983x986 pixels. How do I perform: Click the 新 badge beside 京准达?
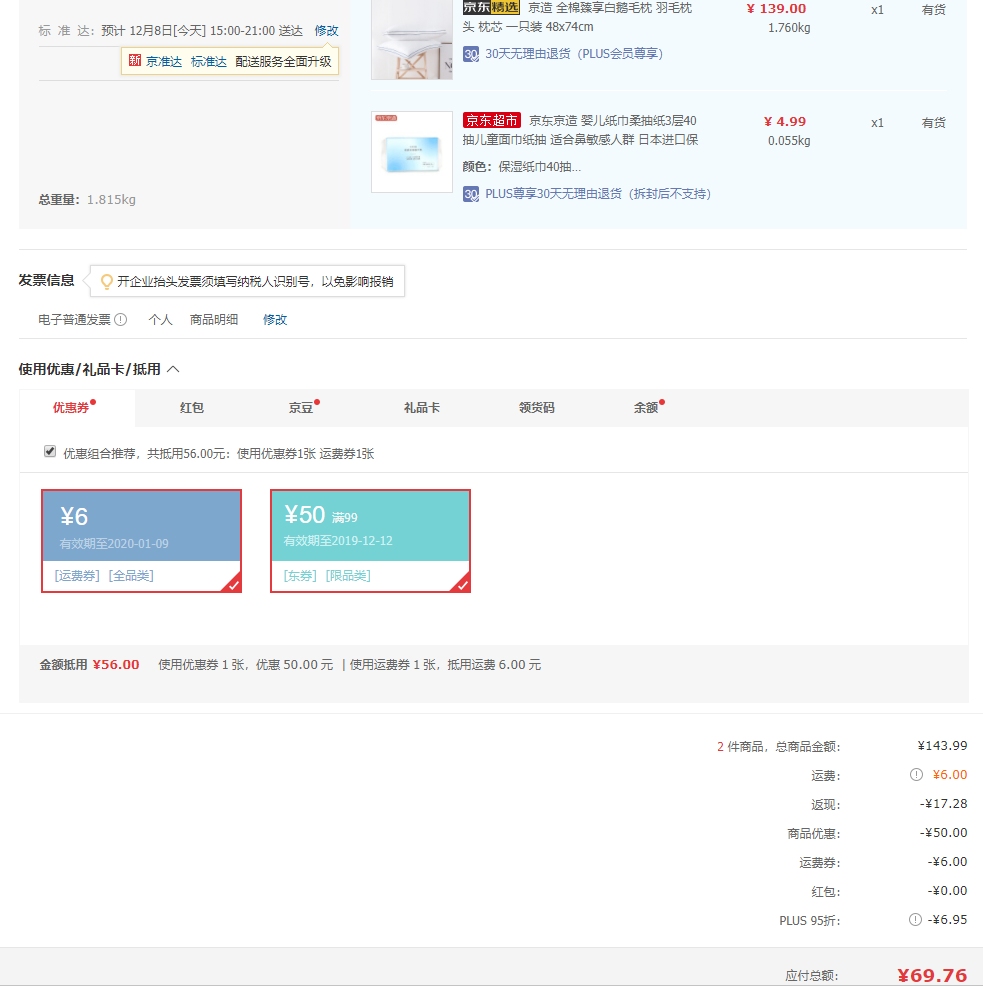[135, 60]
